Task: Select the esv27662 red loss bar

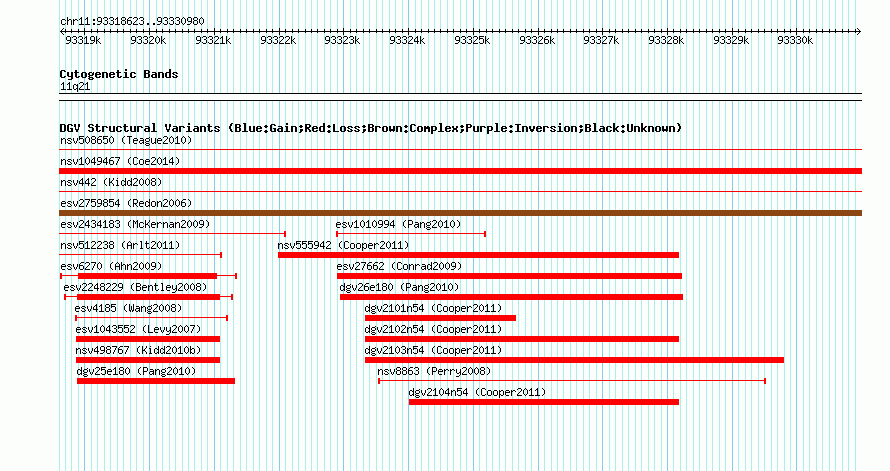Action: tap(509, 276)
